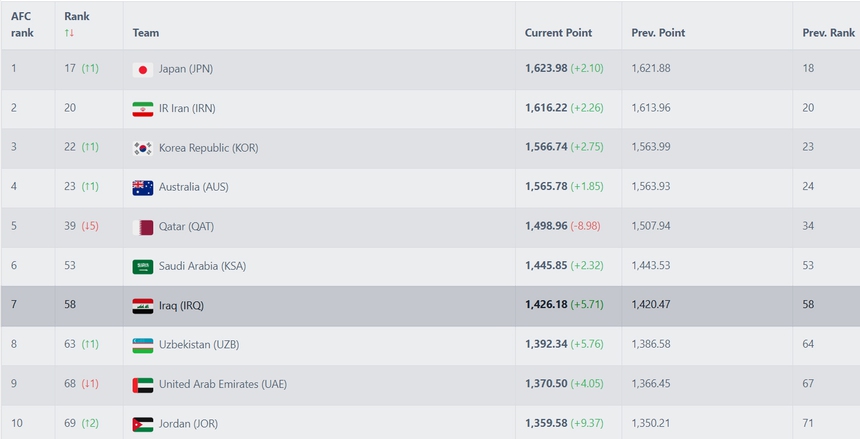The width and height of the screenshot is (860, 439).
Task: Click the Saudi Arabia flag icon
Action: tap(142, 267)
